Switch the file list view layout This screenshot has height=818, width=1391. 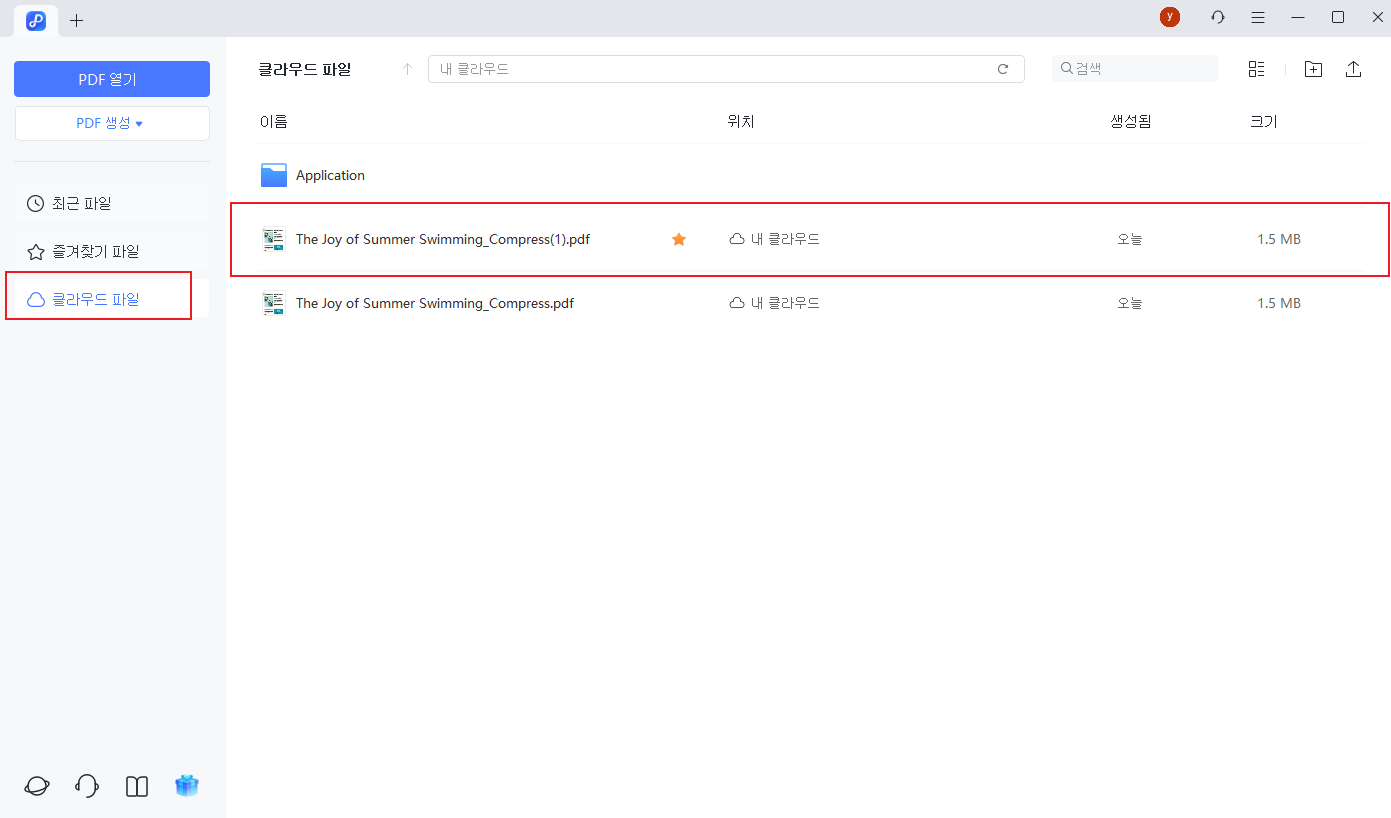point(1256,69)
